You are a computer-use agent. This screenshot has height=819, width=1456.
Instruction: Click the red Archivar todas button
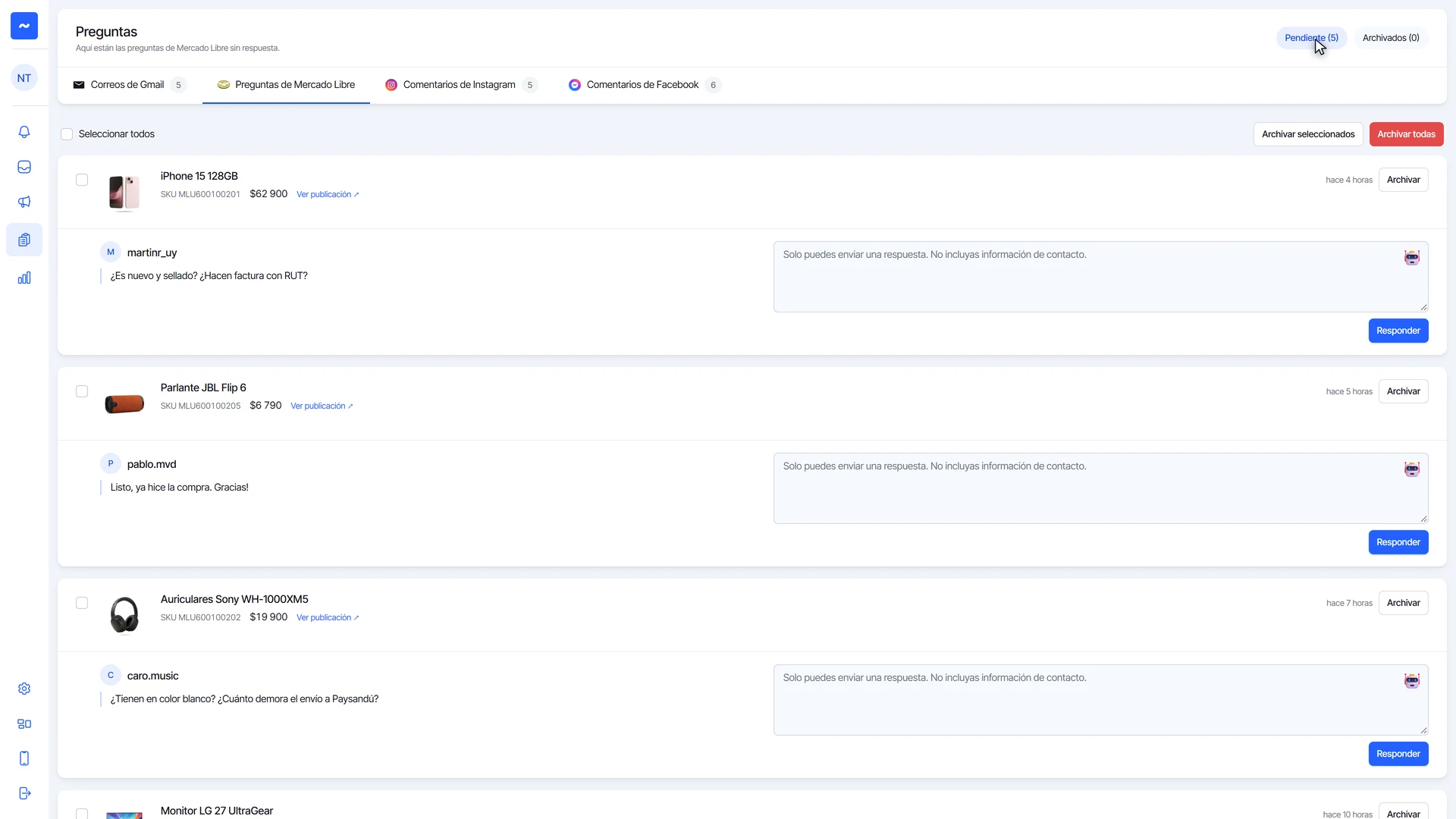tap(1406, 134)
